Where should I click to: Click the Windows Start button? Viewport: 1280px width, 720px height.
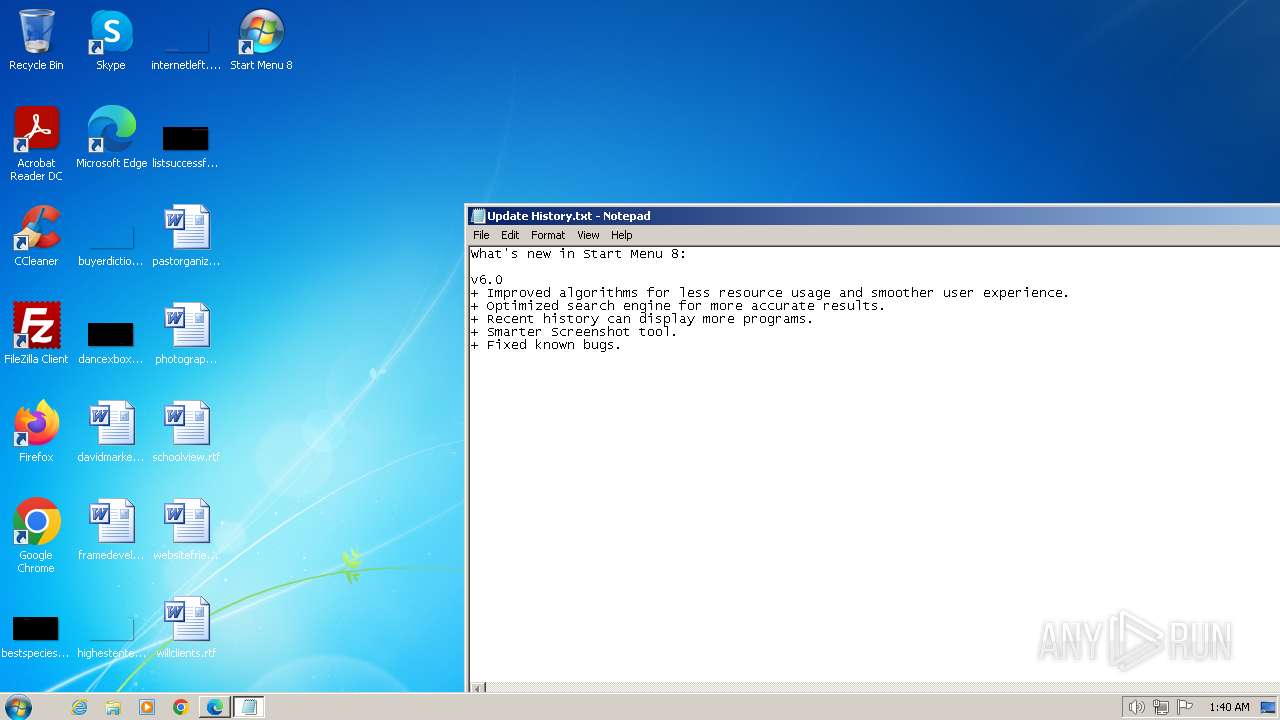(18, 707)
